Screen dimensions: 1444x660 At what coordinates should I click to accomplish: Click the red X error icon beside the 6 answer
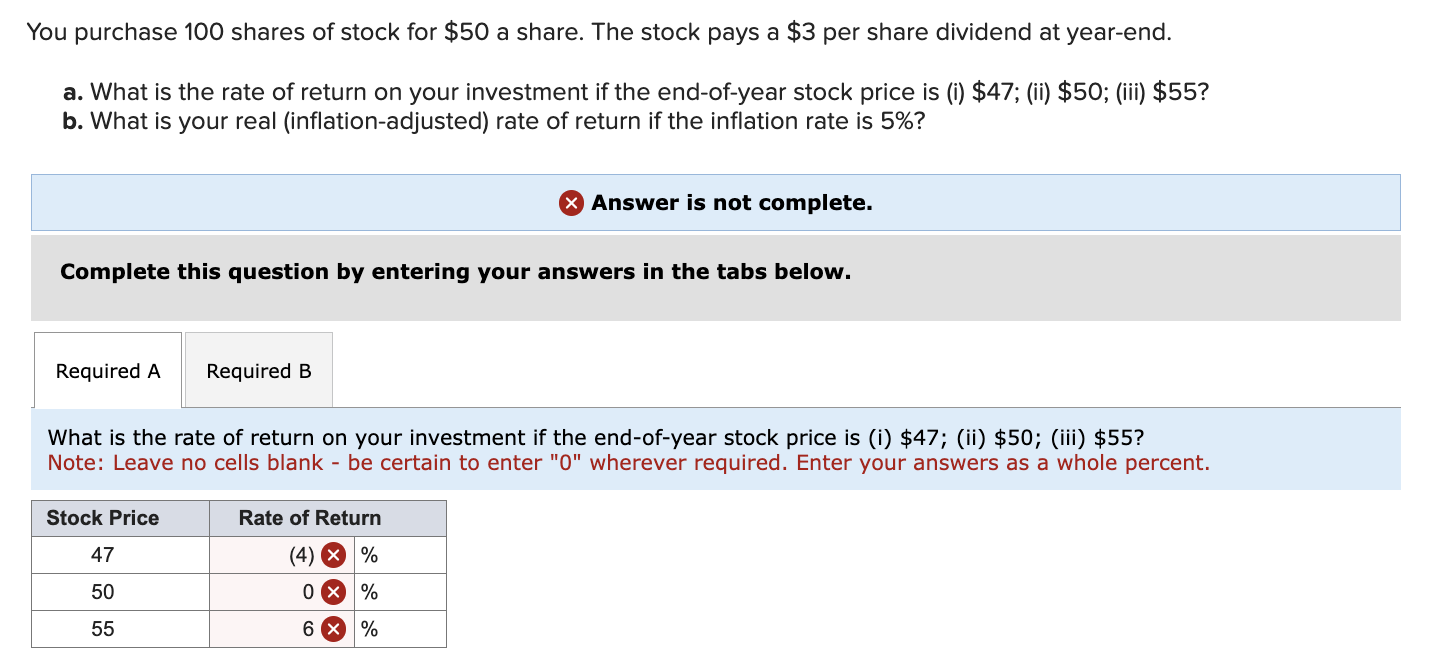[334, 628]
